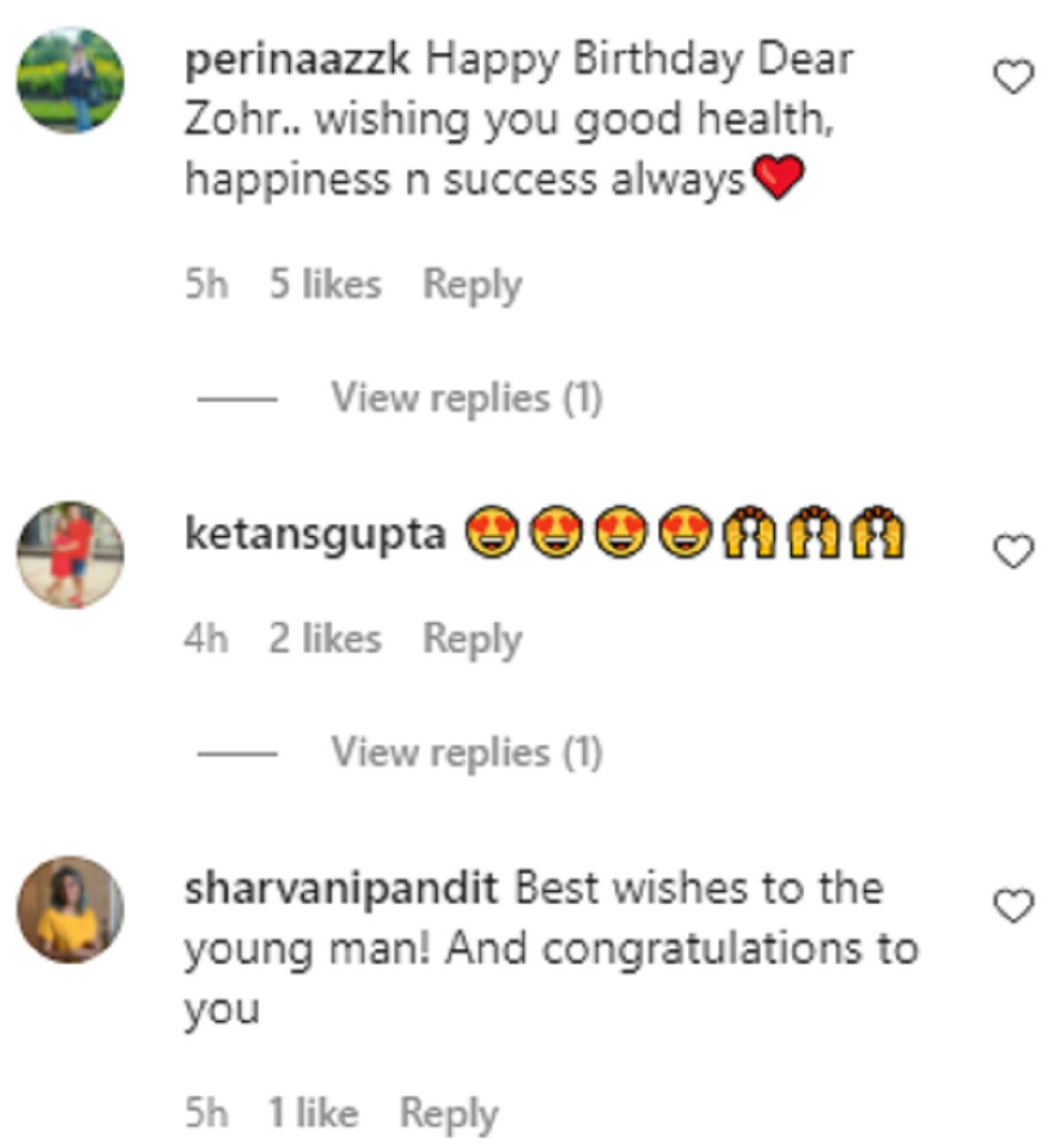Viewport: 1064px width, 1147px height.
Task: Click the 5h timestamp on perinaazzk's comment
Action: (206, 285)
